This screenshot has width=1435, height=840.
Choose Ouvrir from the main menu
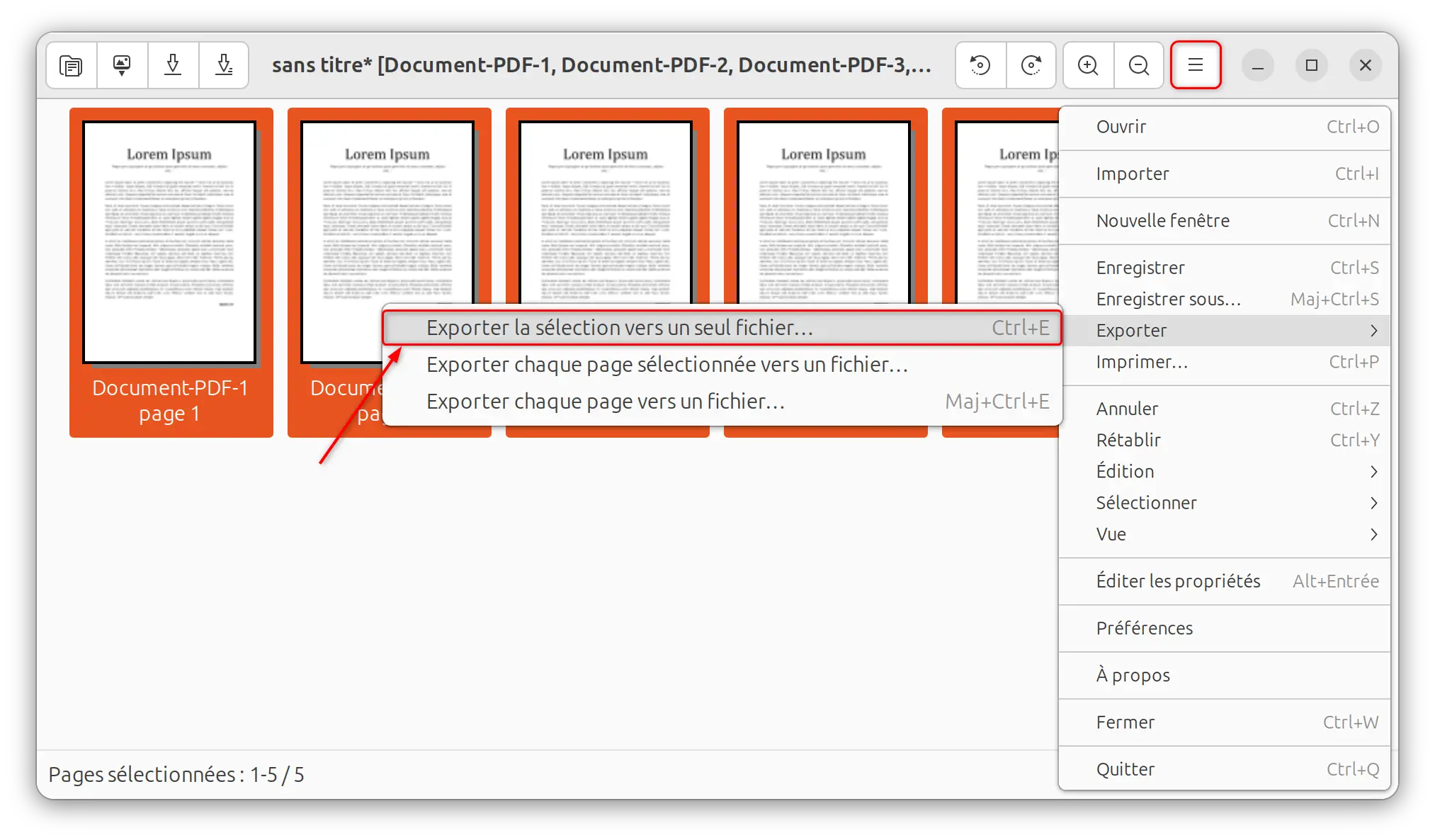[1225, 127]
